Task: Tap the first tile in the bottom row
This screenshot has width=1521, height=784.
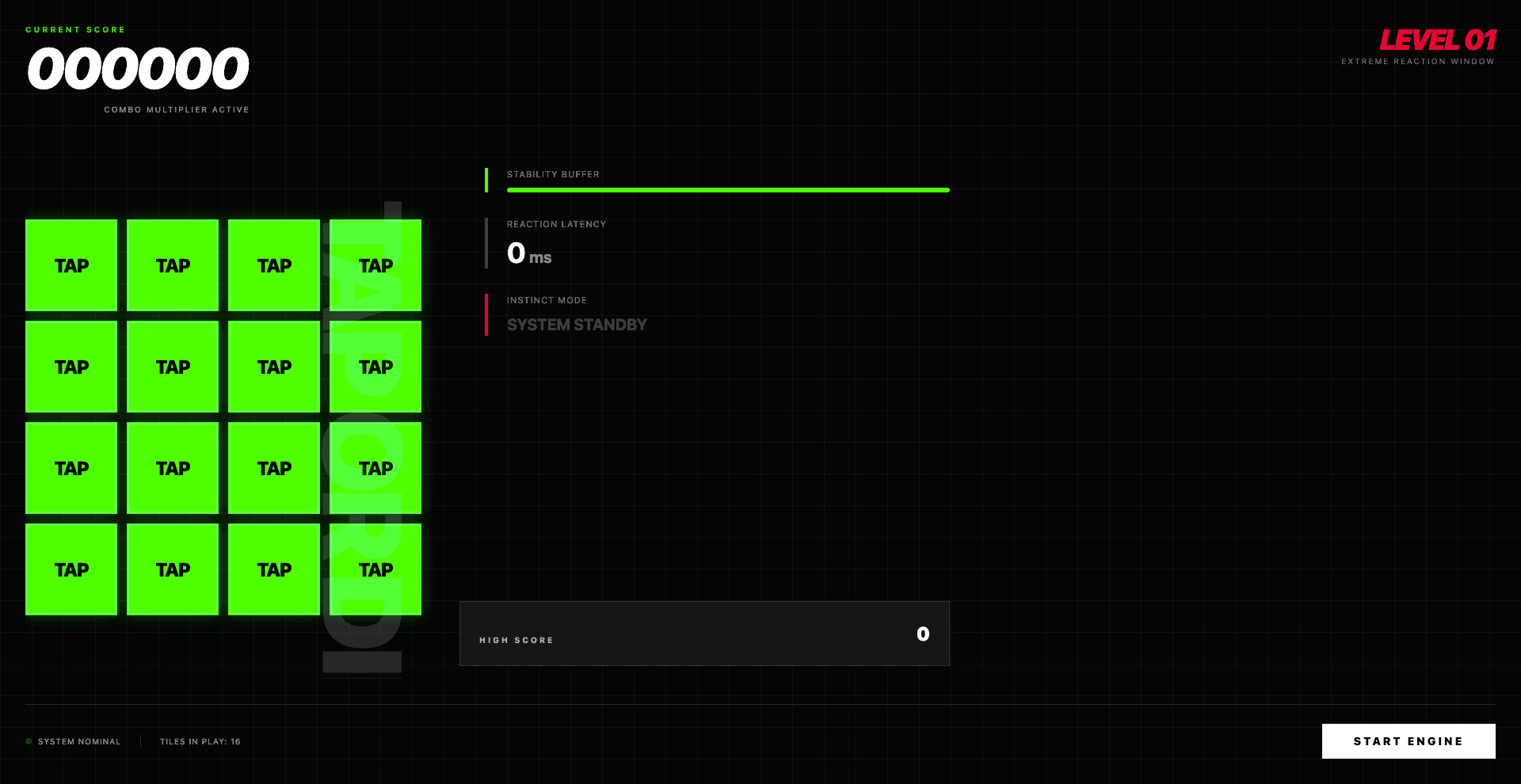Action: click(x=71, y=569)
